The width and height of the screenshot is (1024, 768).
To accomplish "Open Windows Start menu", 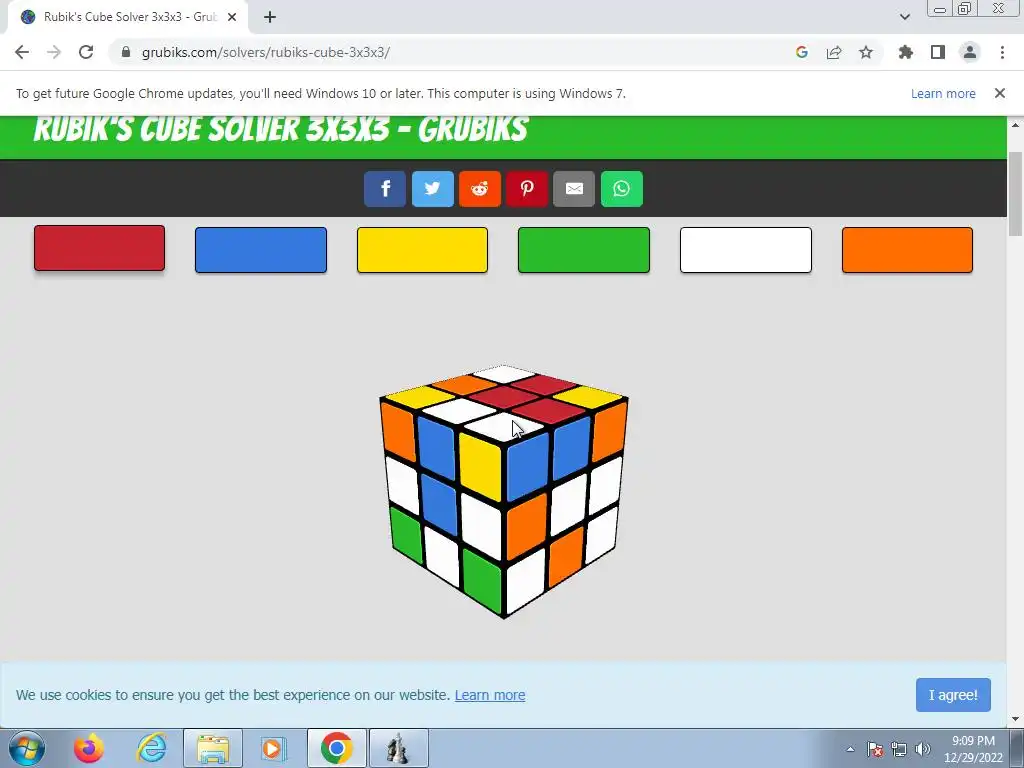I will (27, 748).
